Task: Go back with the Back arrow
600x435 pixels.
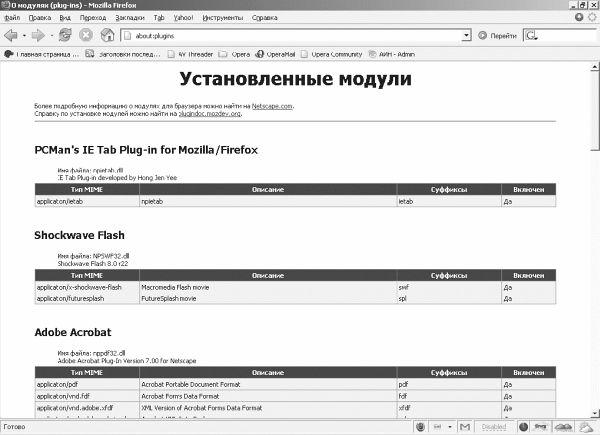Action: [x=11, y=36]
